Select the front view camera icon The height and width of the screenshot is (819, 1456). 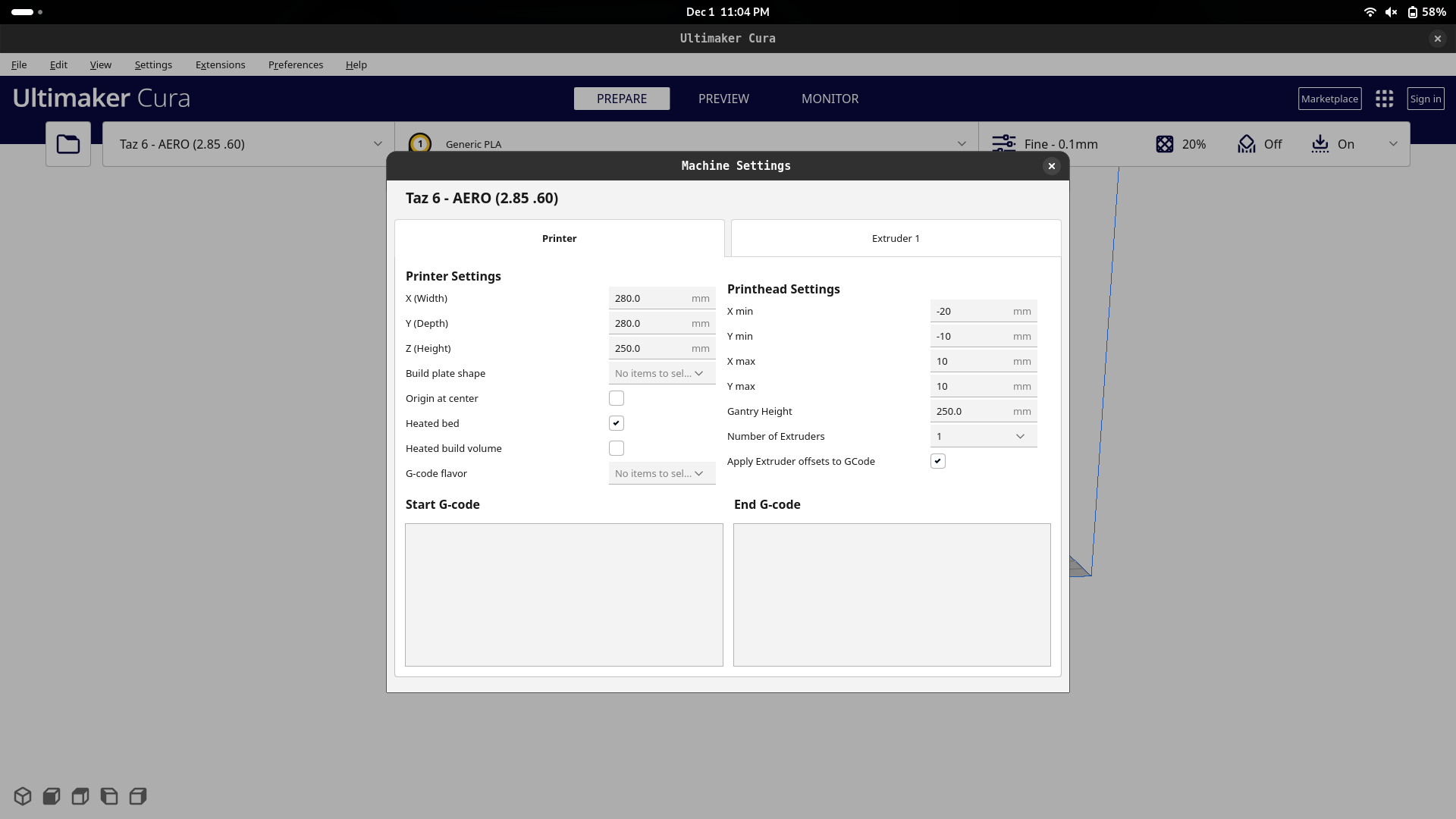[52, 796]
